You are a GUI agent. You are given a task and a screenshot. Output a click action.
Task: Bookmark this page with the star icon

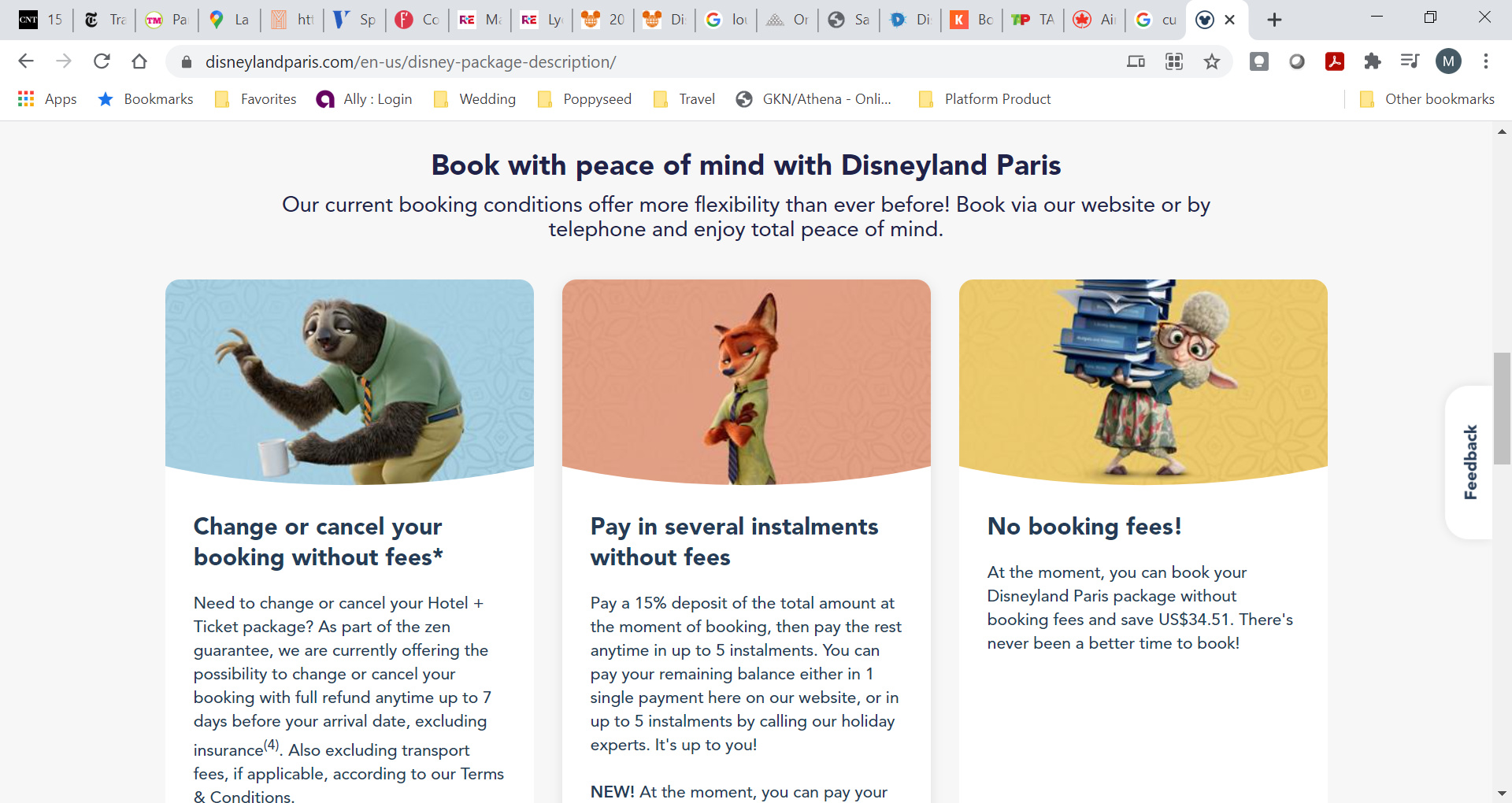[x=1211, y=61]
